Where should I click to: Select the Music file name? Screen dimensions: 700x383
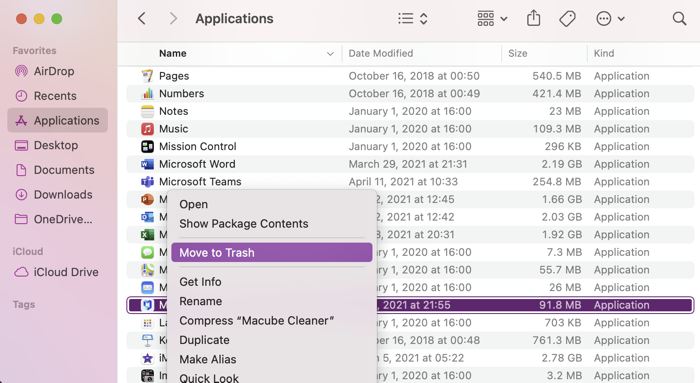click(x=174, y=129)
